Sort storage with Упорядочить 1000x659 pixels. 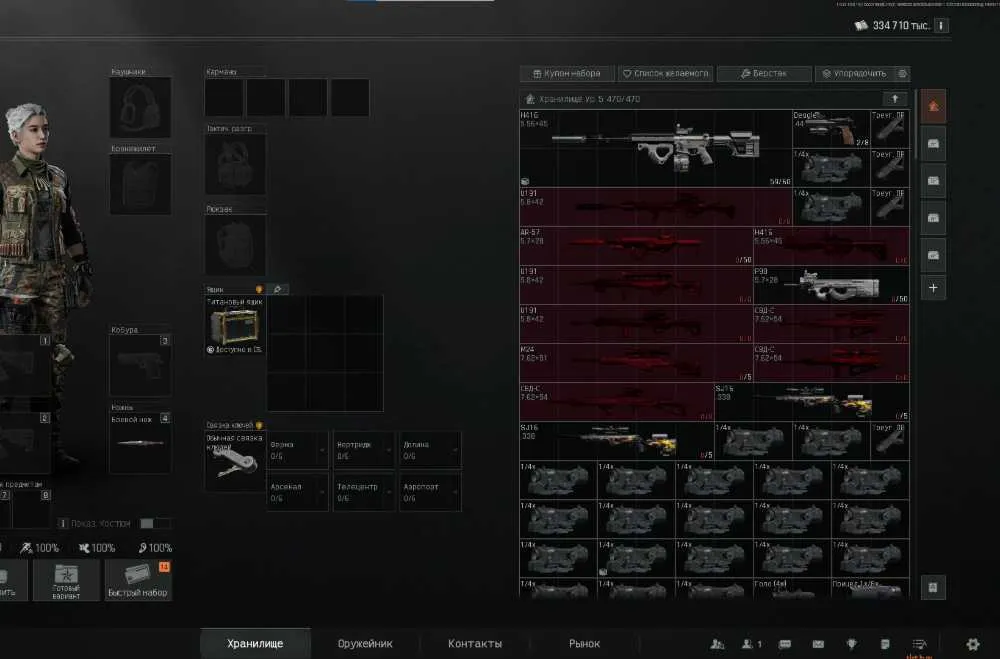click(855, 74)
